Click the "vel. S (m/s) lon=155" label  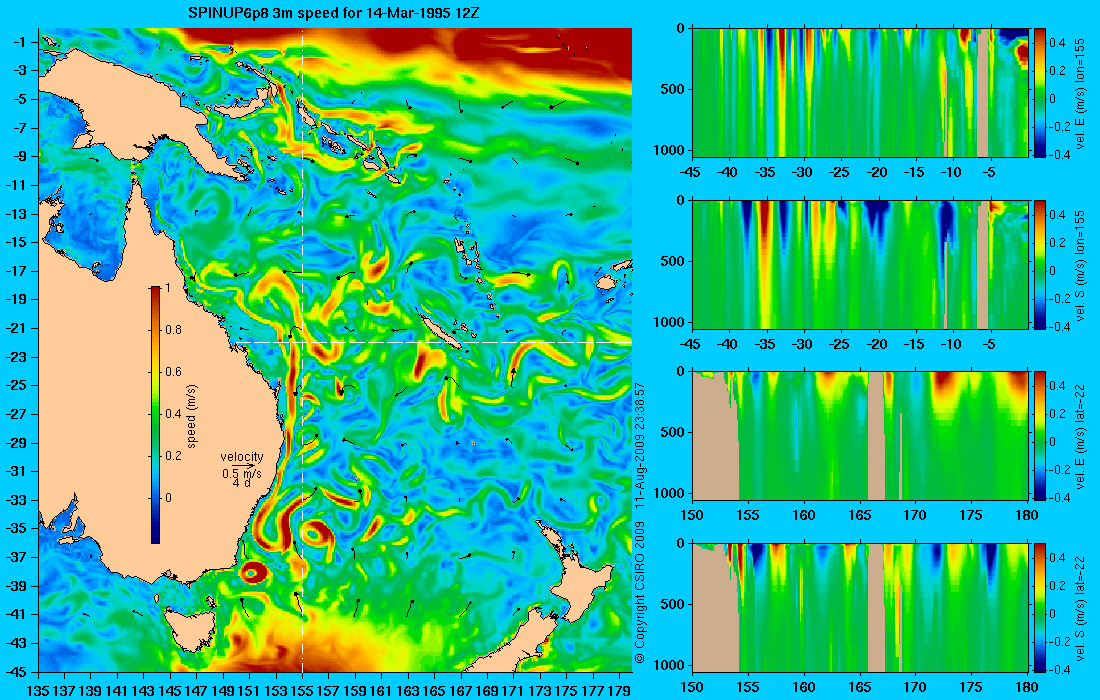1081,265
